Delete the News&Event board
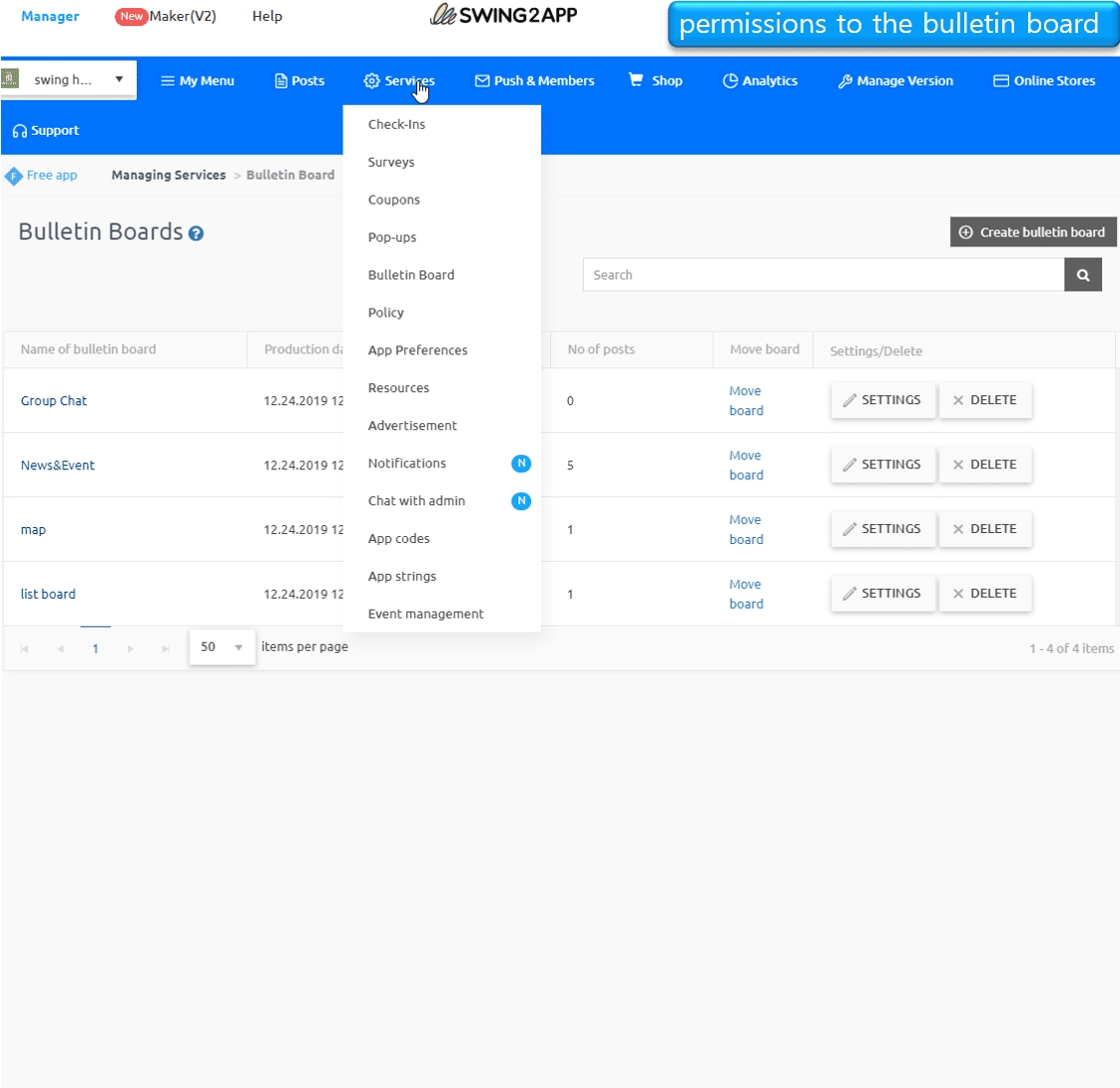1120x1088 pixels. 985,464
